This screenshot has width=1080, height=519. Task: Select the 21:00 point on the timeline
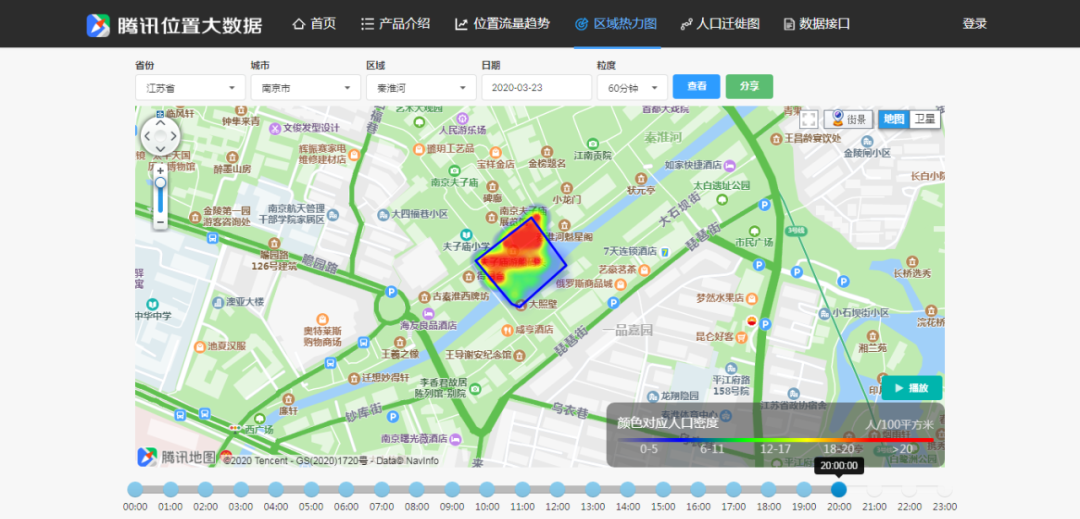pyautogui.click(x=874, y=489)
